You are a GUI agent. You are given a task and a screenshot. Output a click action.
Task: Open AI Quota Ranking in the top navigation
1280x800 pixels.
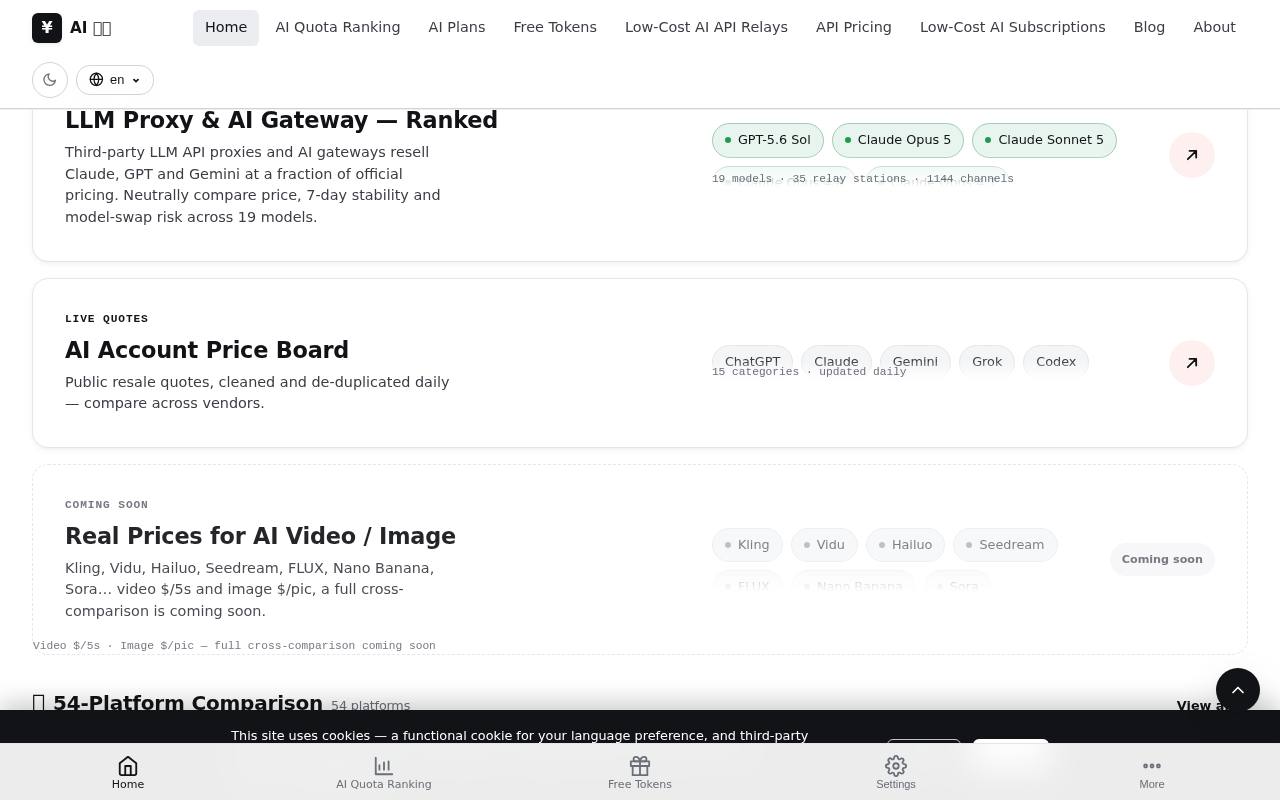click(x=338, y=27)
